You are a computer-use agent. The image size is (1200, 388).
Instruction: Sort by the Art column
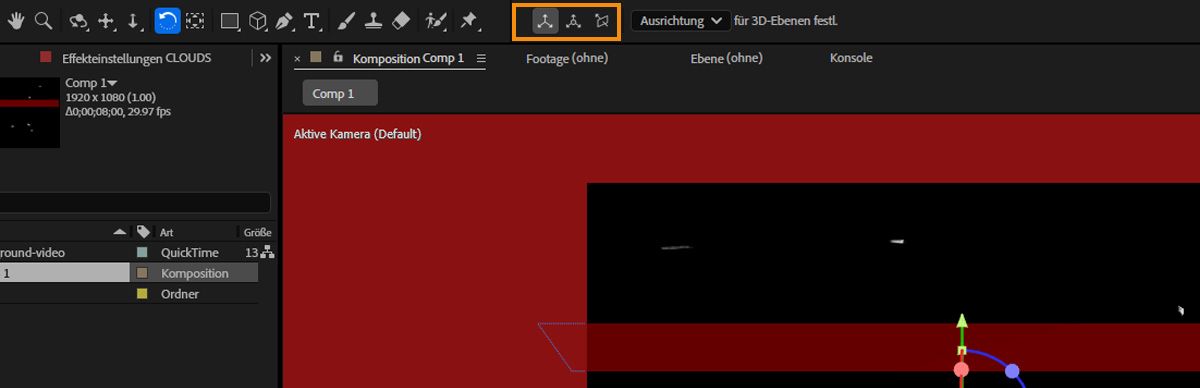168,232
